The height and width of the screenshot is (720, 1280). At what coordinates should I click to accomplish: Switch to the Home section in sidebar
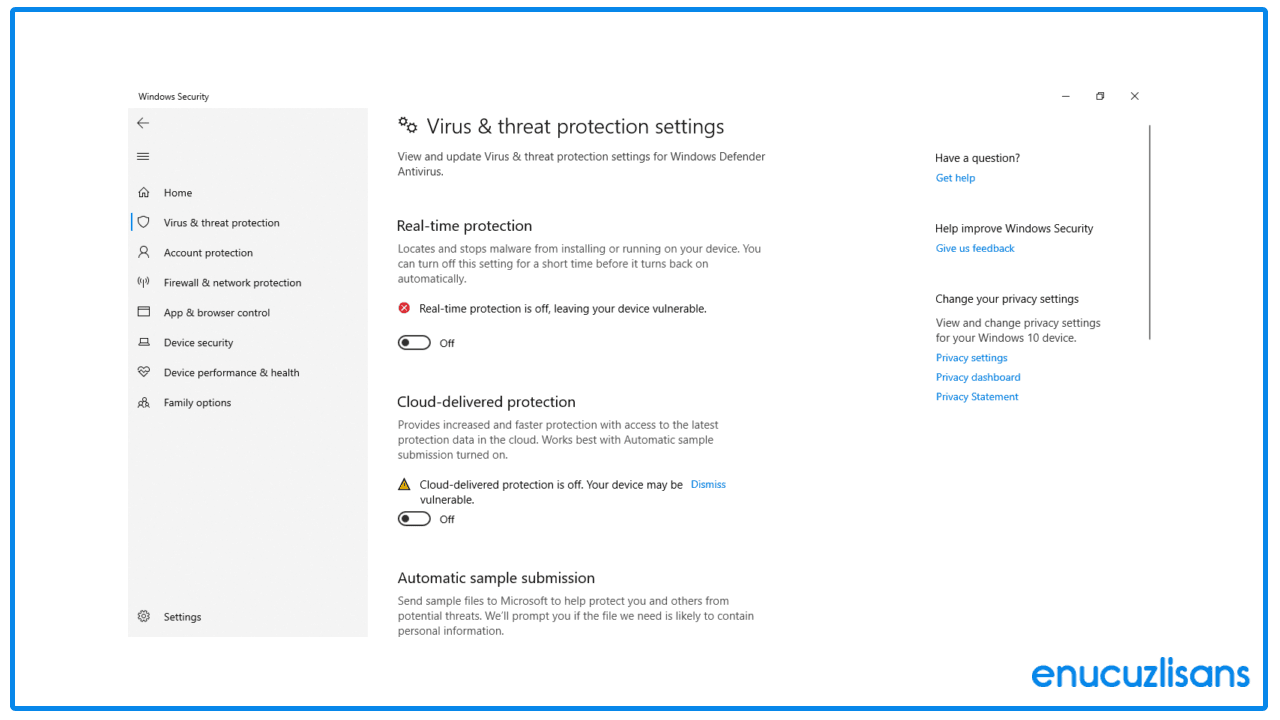pyautogui.click(x=179, y=192)
